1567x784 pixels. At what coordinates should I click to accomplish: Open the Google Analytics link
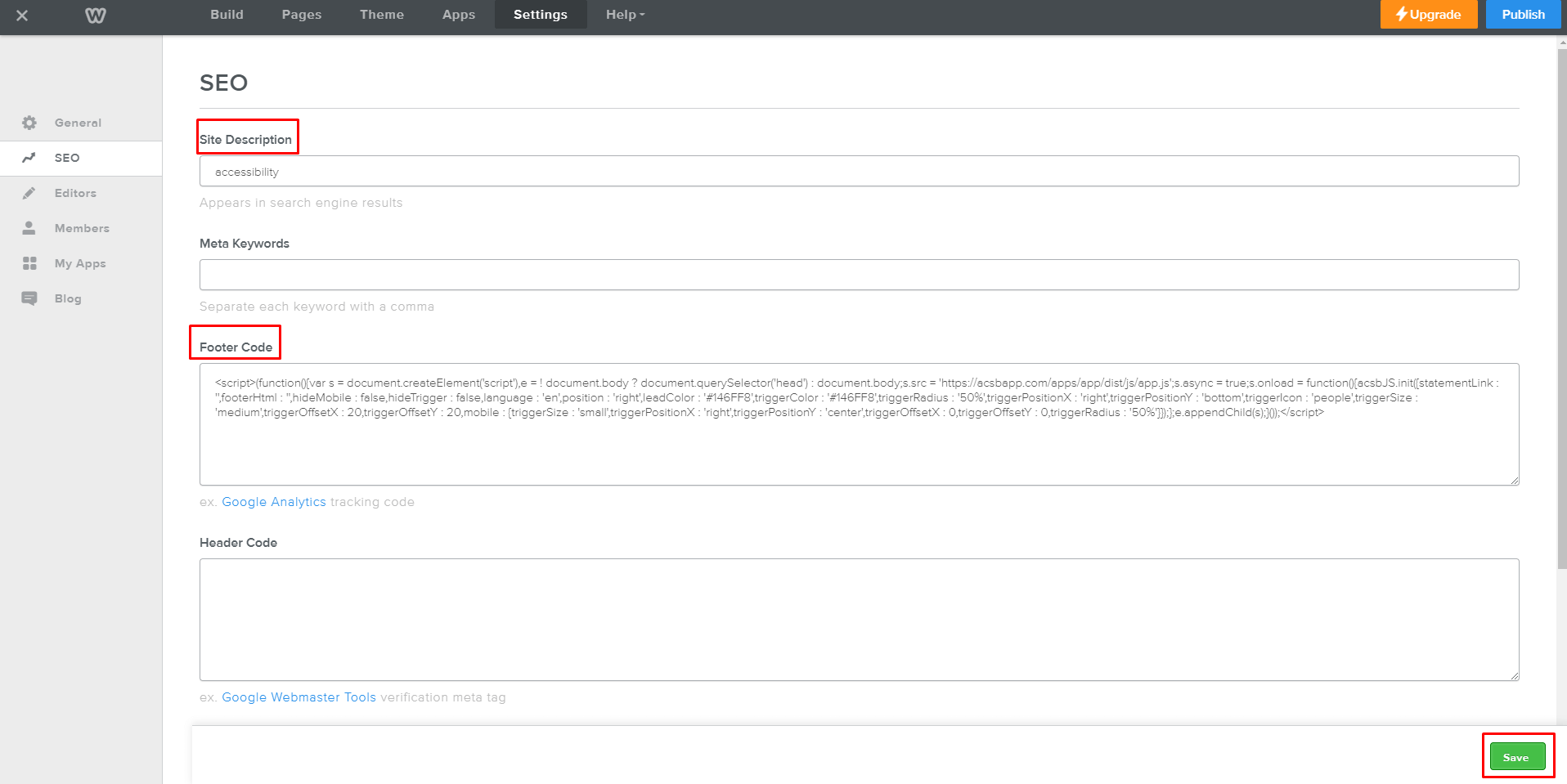point(274,501)
